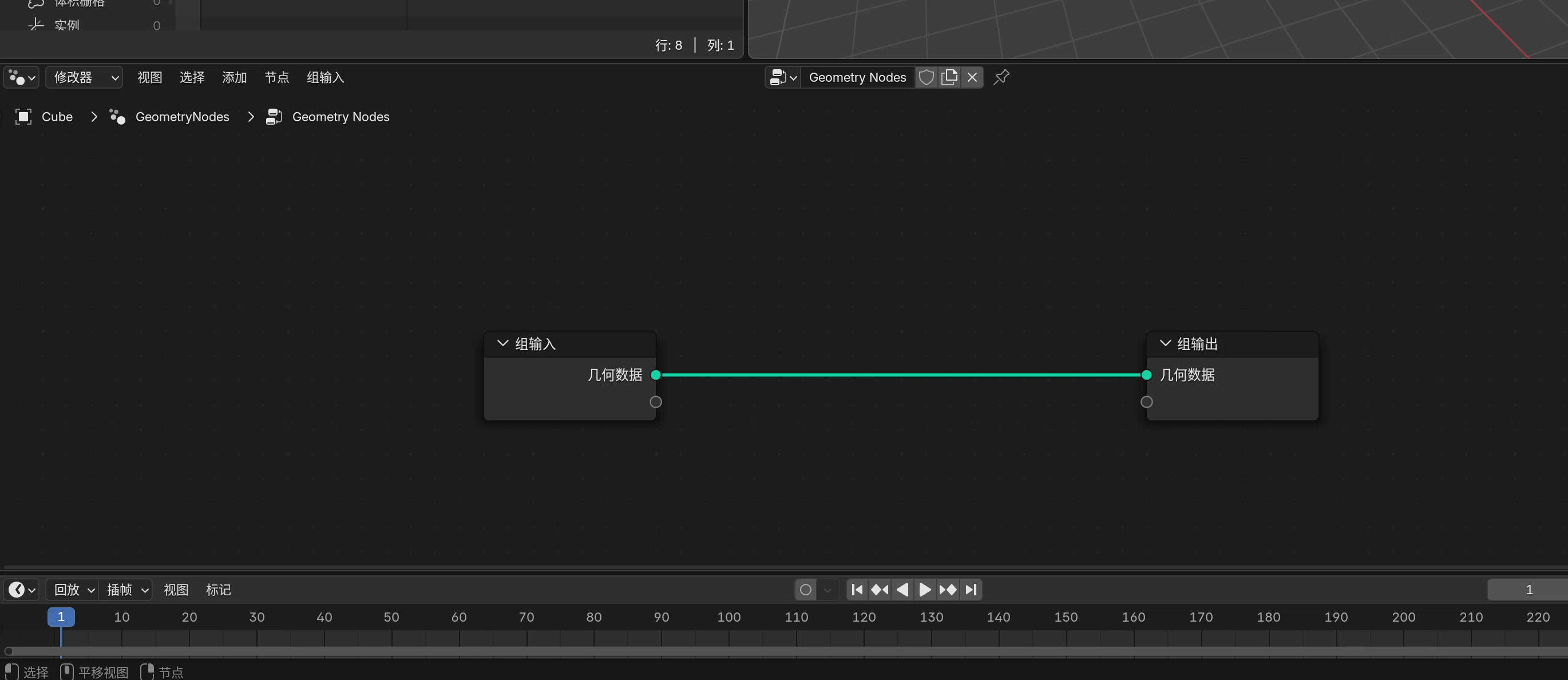Jump to the start frame
The image size is (1568, 680).
(x=857, y=590)
